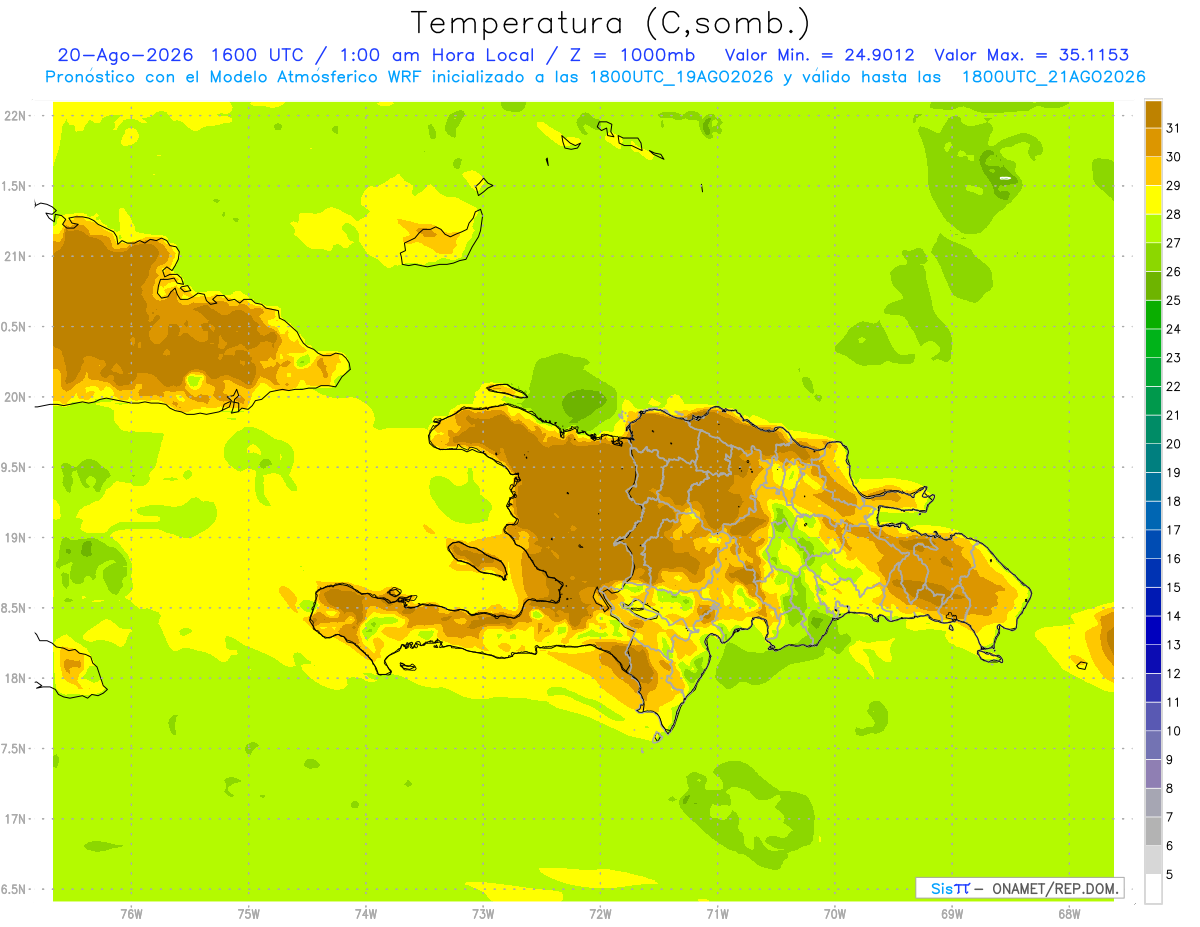Click color scale label '6'
This screenshot has width=1200, height=927.
coord(1170,846)
